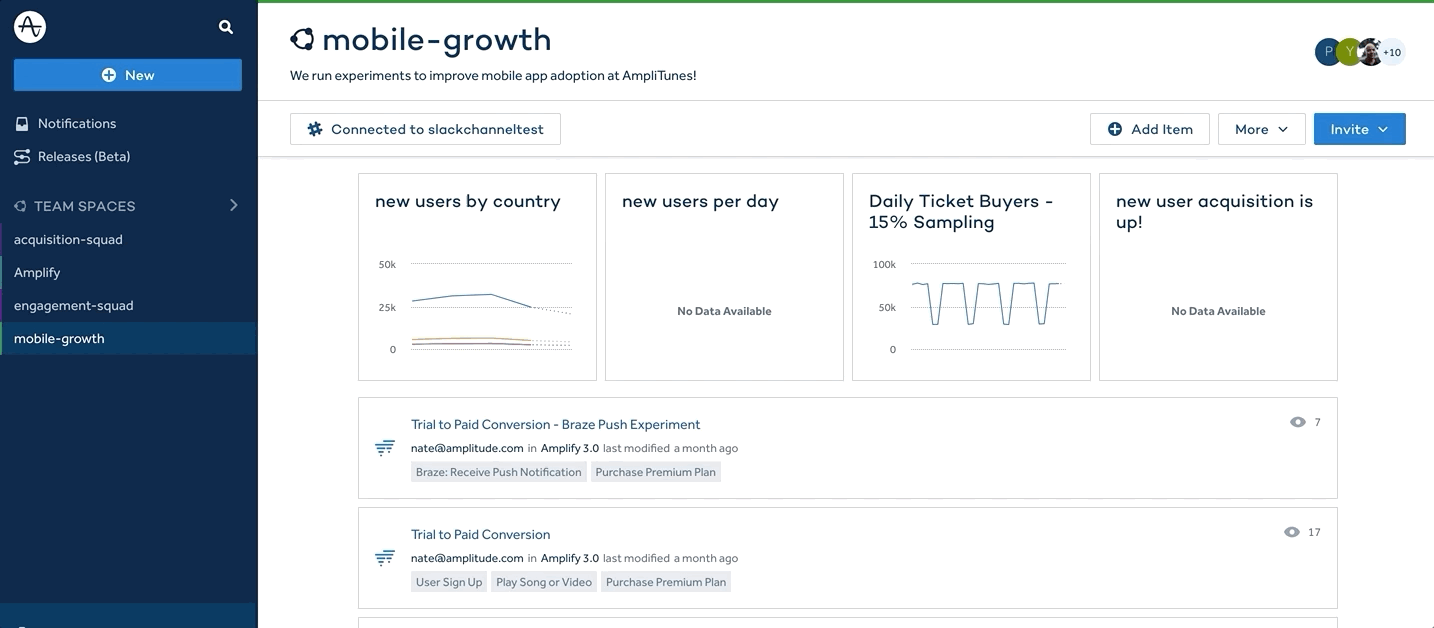
Task: Click the Purchase Premium Plan tag in Braze experiment
Action: pos(655,472)
